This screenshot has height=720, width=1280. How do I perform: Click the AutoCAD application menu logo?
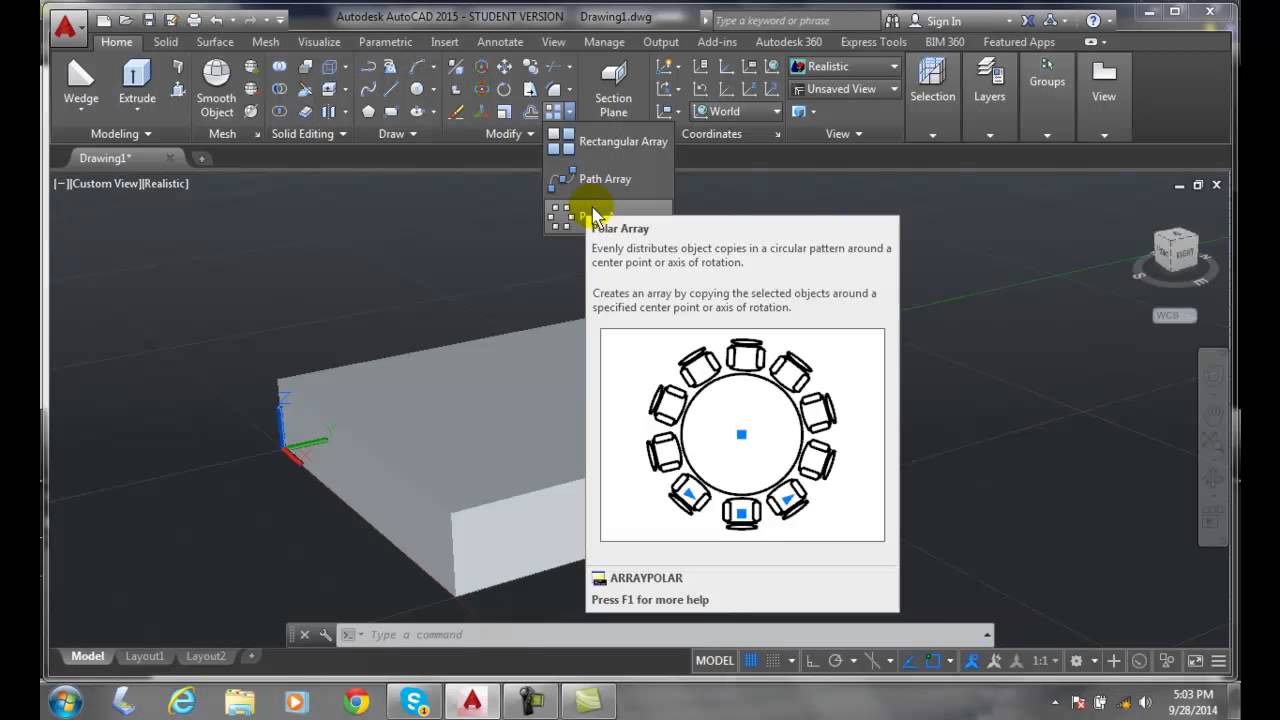(x=67, y=26)
